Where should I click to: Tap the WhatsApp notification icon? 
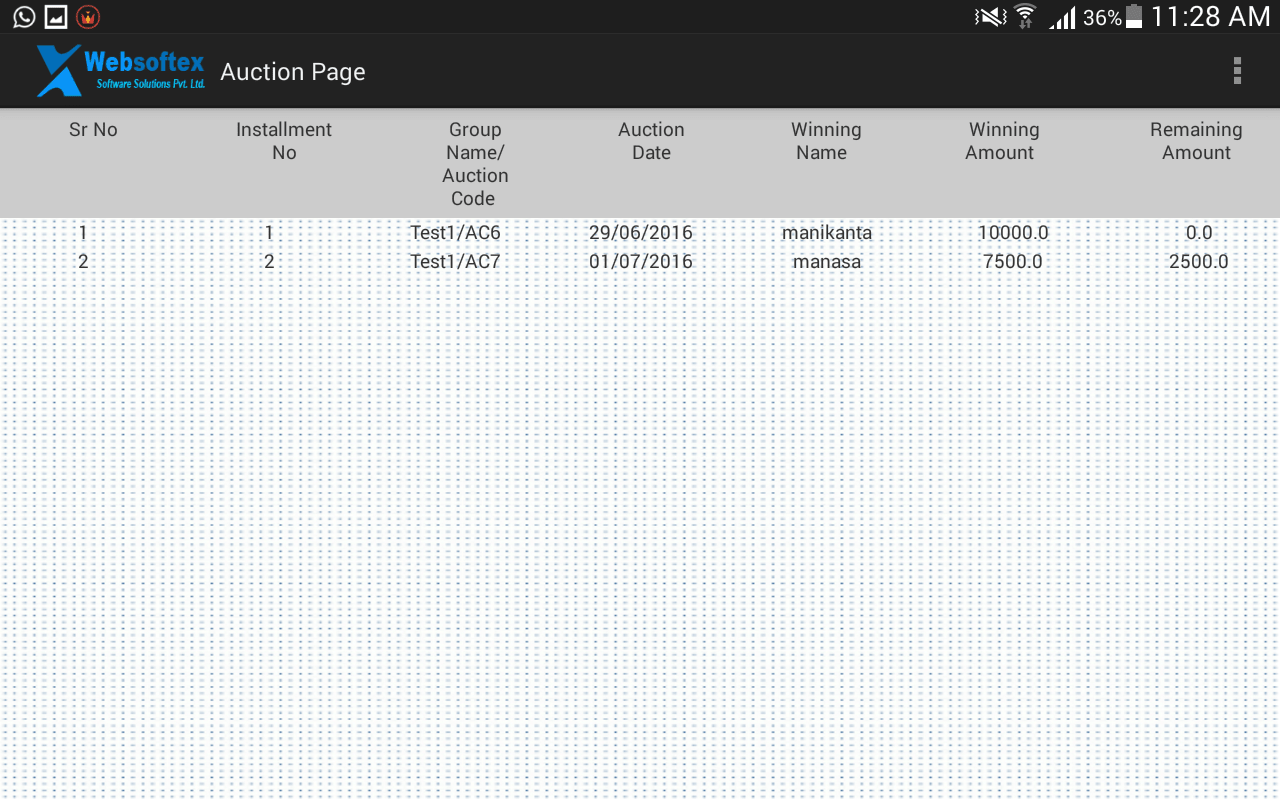23,17
